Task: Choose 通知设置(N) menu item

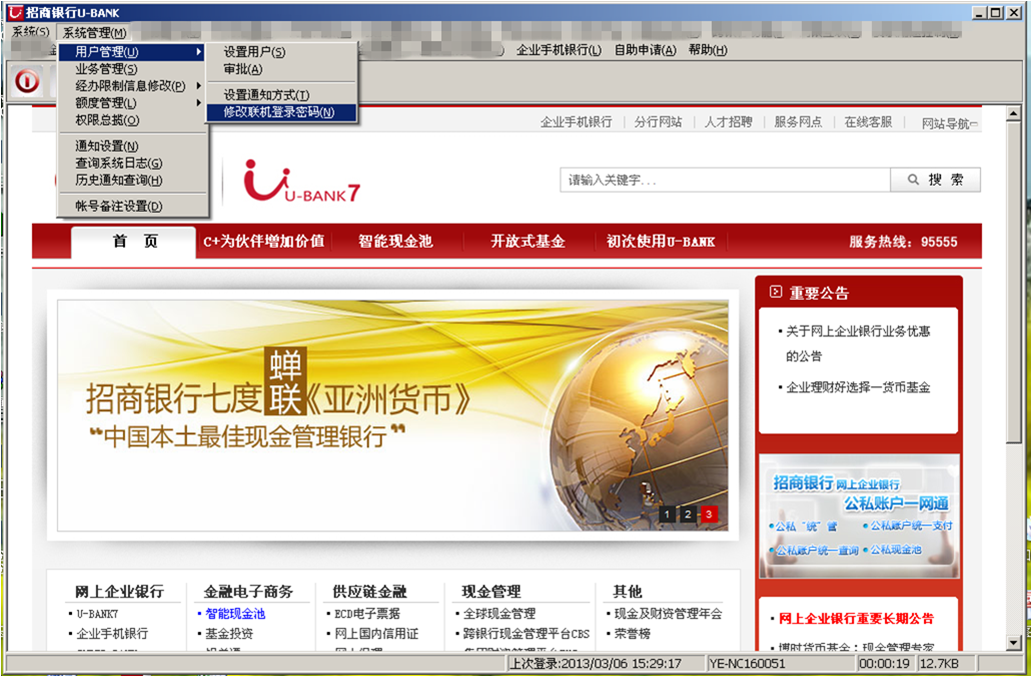Action: (x=132, y=146)
